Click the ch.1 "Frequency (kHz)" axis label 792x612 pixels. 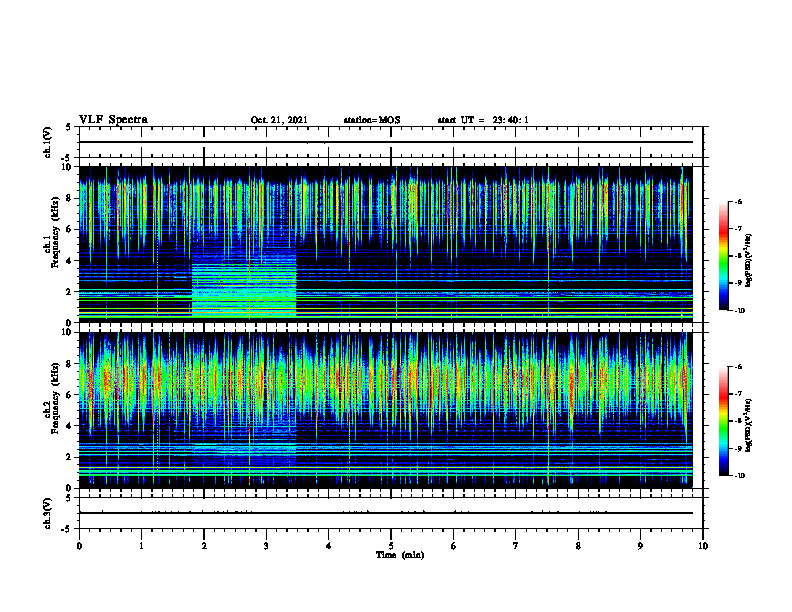(55, 232)
